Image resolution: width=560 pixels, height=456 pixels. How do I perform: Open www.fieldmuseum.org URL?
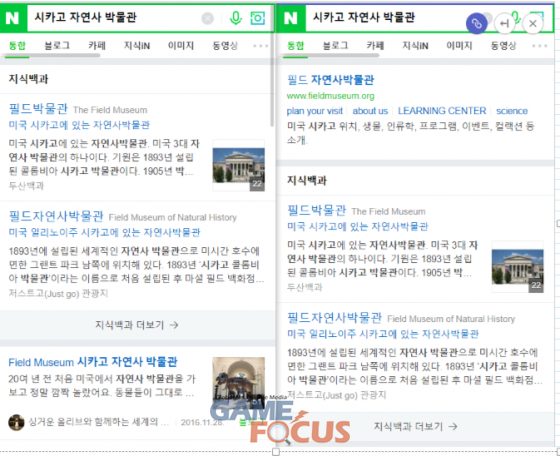[330, 96]
